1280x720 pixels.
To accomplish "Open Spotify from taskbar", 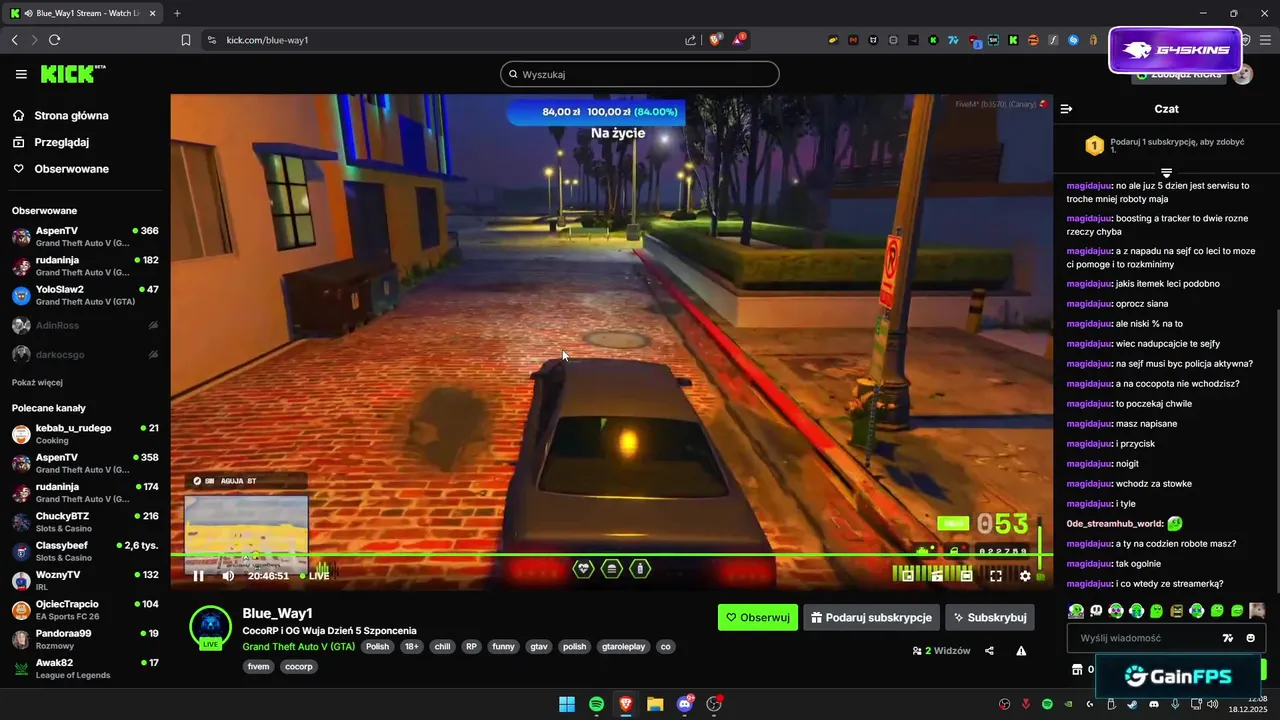I will [x=596, y=704].
